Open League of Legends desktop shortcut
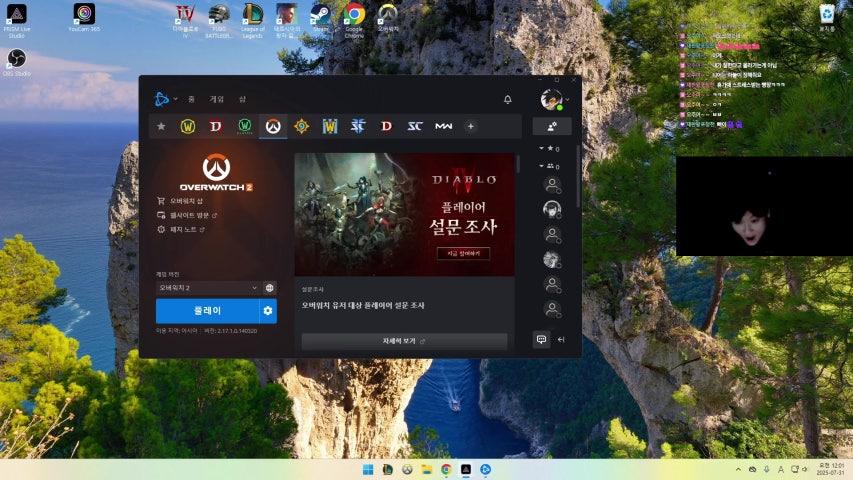The width and height of the screenshot is (853, 480). click(x=252, y=20)
